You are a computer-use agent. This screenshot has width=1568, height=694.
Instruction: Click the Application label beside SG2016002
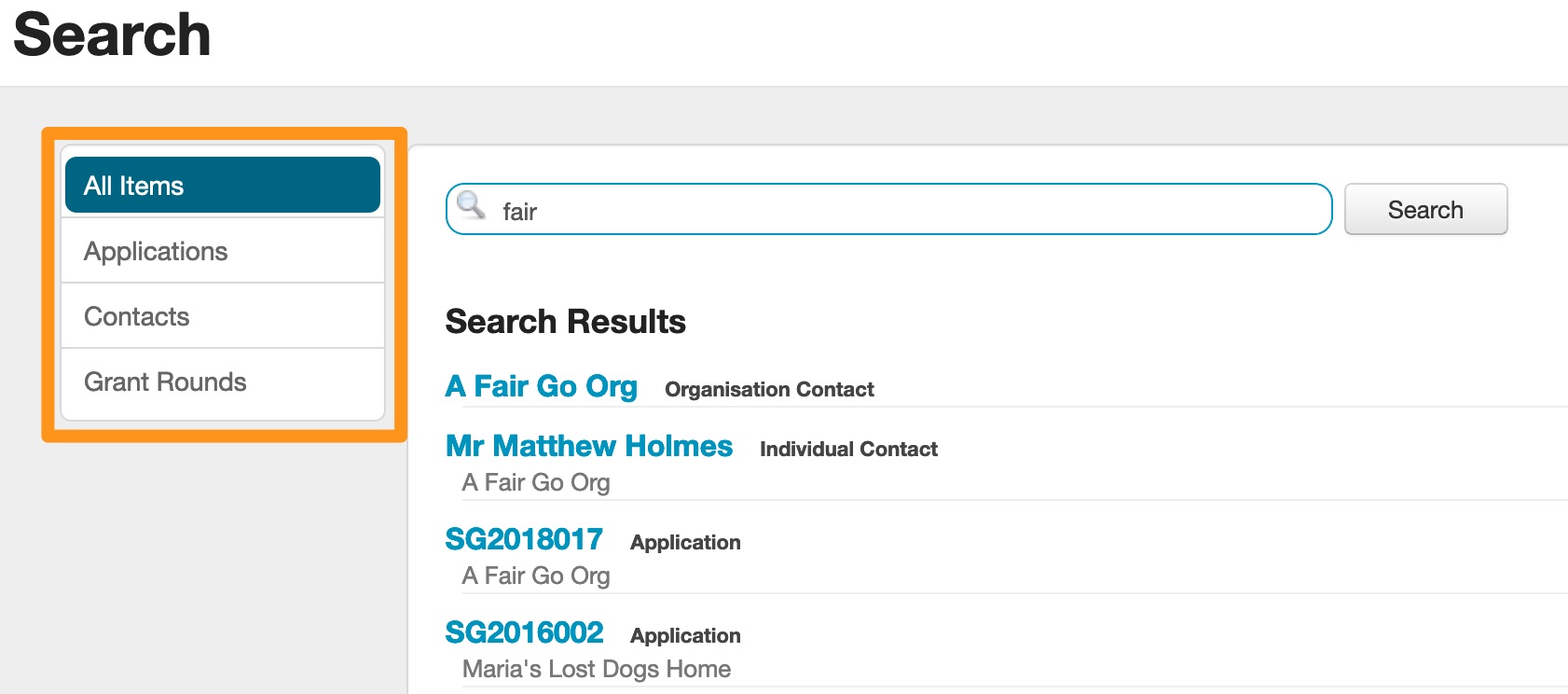(x=685, y=636)
